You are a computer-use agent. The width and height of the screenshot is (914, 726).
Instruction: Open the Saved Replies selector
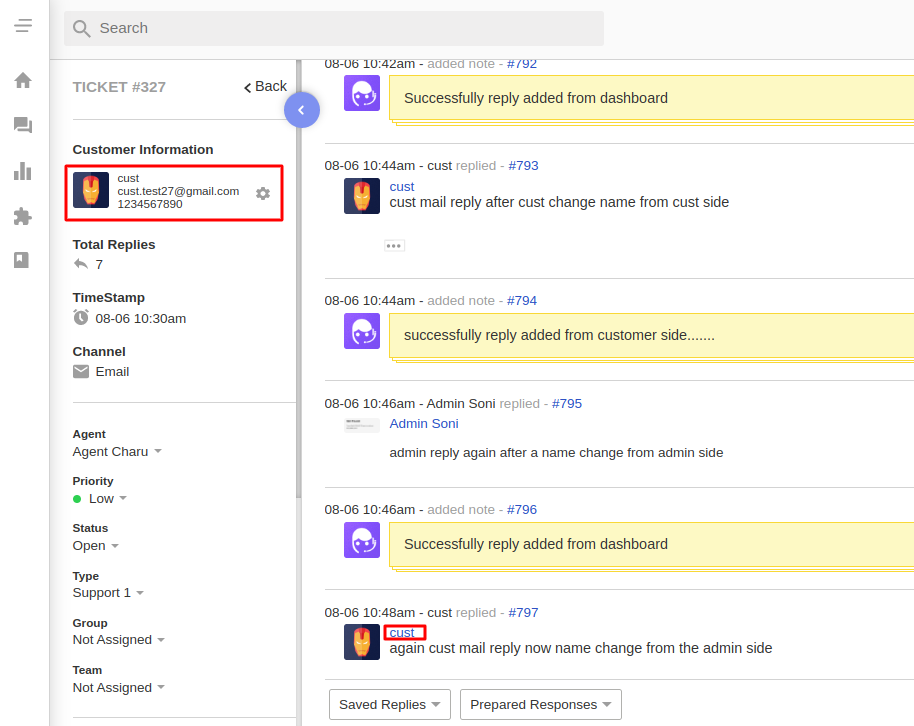pyautogui.click(x=389, y=704)
